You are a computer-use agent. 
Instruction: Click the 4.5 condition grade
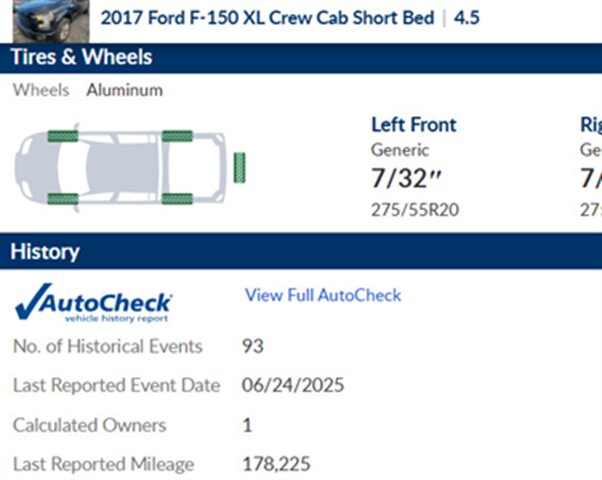[467, 18]
